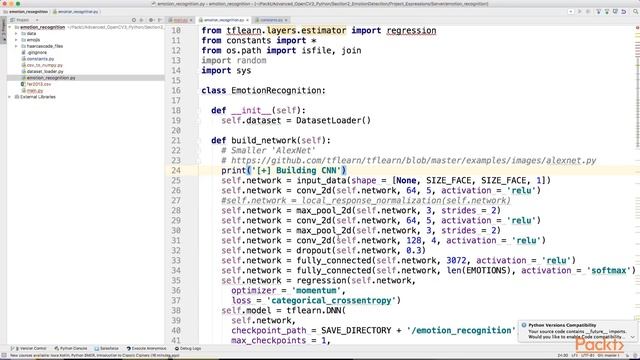Open the Project panel settings gear
This screenshot has height=360, width=640.
pyautogui.click(x=151, y=20)
